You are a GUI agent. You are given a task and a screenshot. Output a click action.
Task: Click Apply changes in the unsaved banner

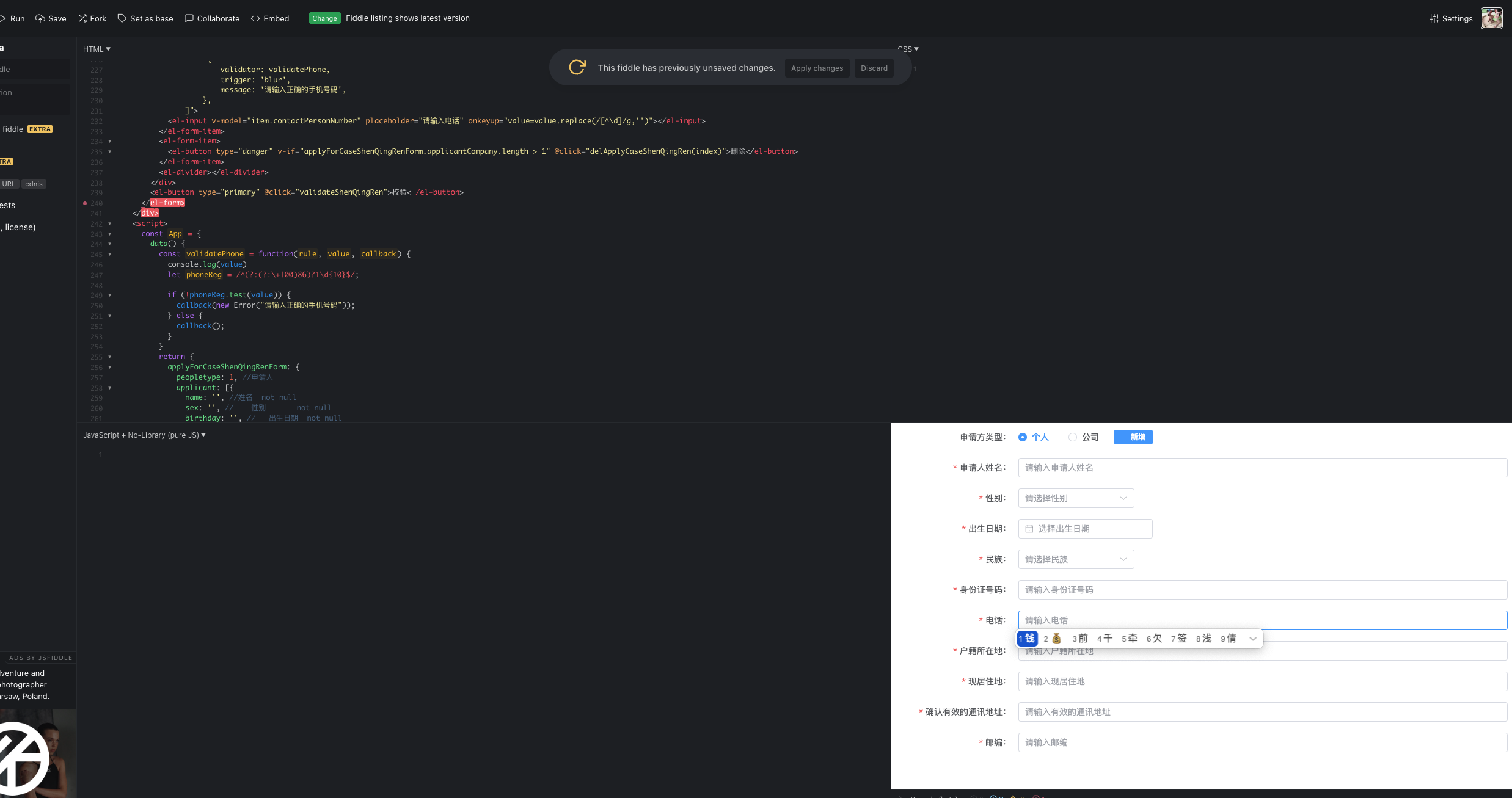pyautogui.click(x=817, y=68)
